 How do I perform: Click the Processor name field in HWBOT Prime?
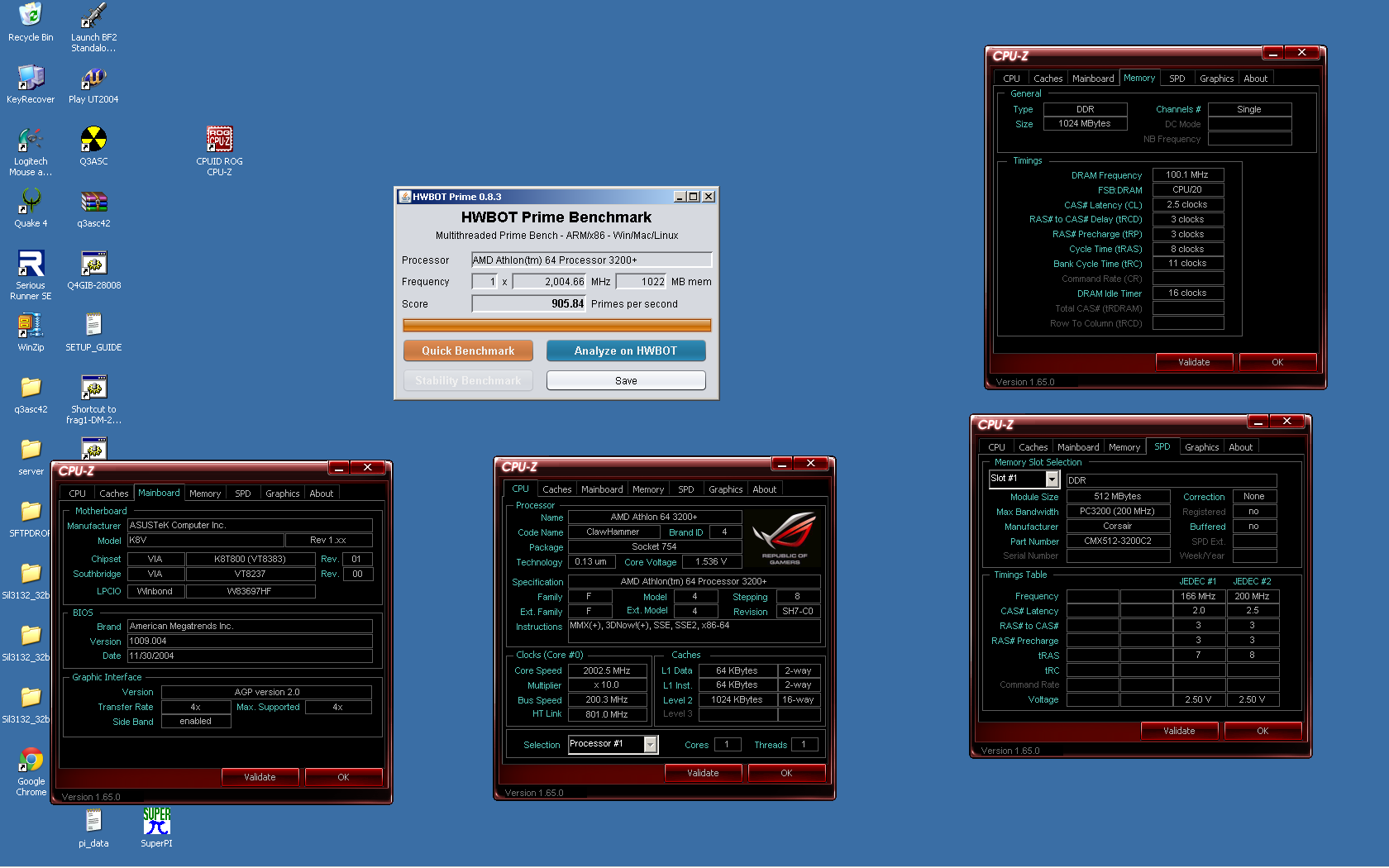tap(591, 260)
